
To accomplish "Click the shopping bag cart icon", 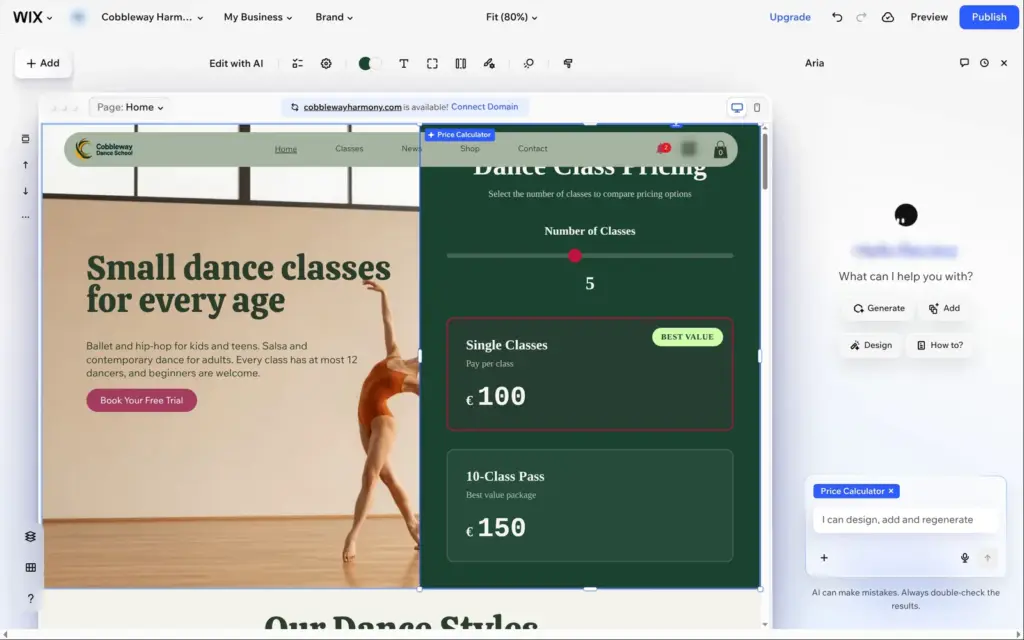I will coord(720,150).
